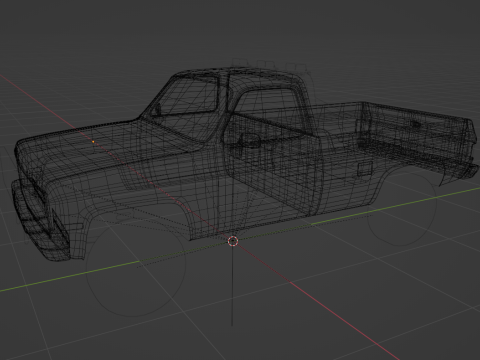Select the side mirror wireframe near the door
Screen dimensions: 480x360
pyautogui.click(x=249, y=141)
